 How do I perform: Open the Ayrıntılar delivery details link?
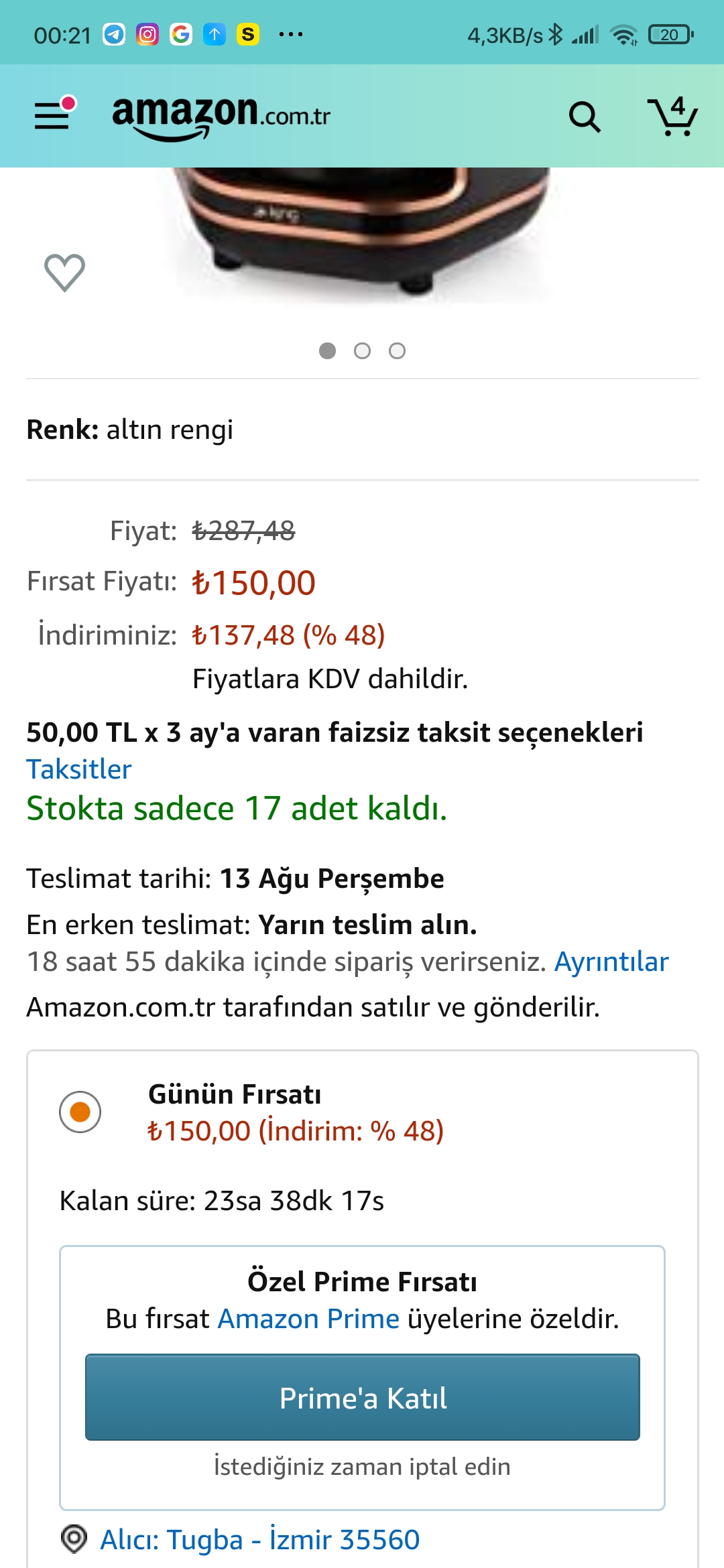pyautogui.click(x=611, y=962)
